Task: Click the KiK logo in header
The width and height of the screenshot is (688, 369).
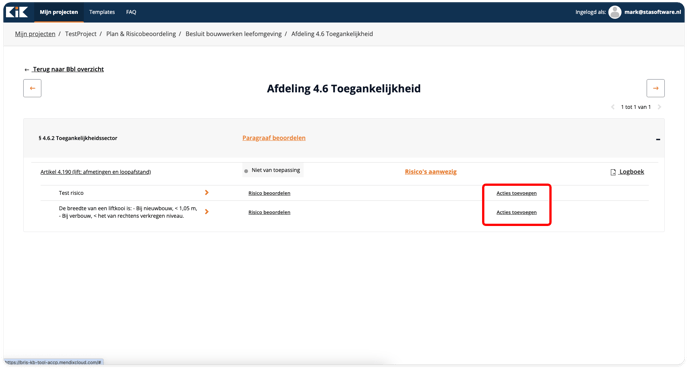Action: [17, 12]
